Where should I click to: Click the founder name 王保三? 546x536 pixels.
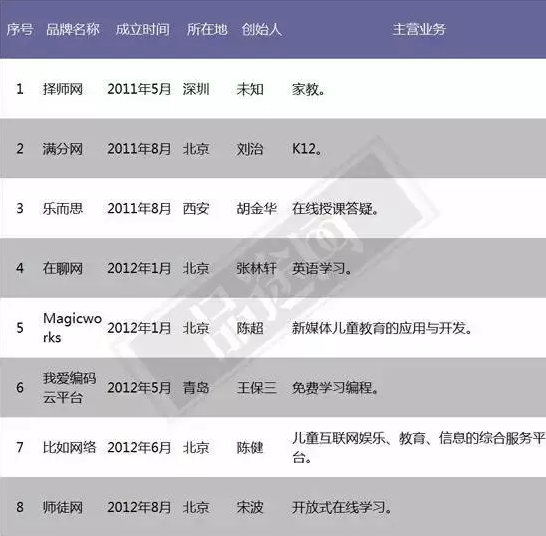click(257, 388)
